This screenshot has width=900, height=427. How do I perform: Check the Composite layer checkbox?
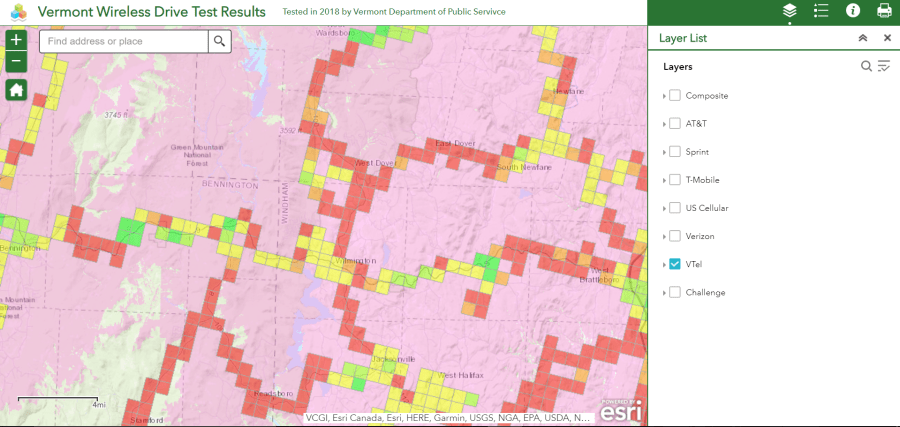pyautogui.click(x=675, y=96)
